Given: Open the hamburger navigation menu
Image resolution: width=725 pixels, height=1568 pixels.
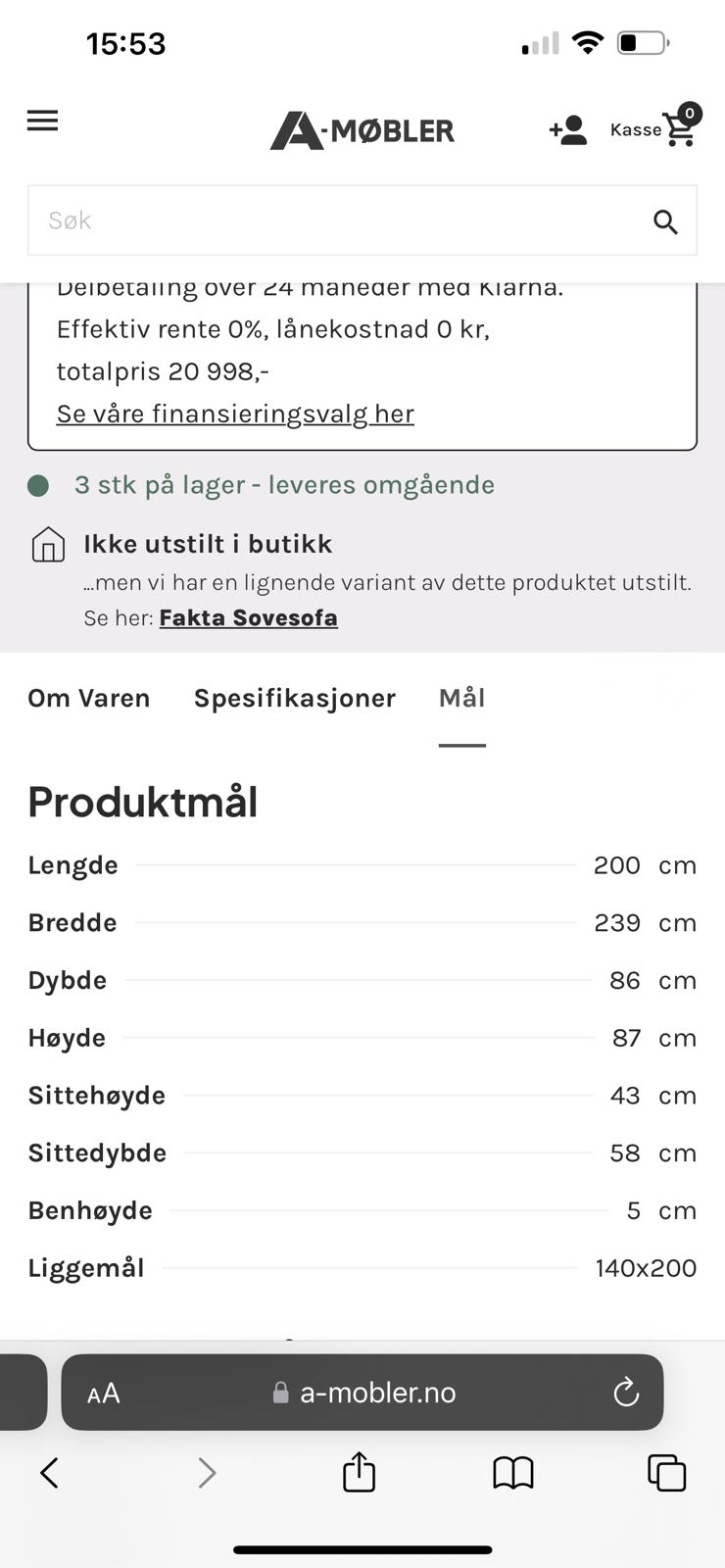Looking at the screenshot, I should coord(42,121).
